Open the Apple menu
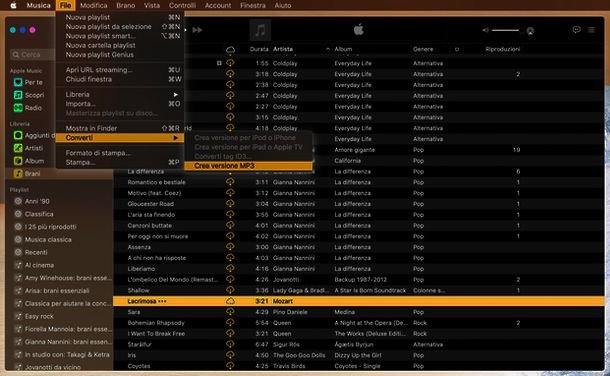This screenshot has height=376, width=610. tap(13, 5)
